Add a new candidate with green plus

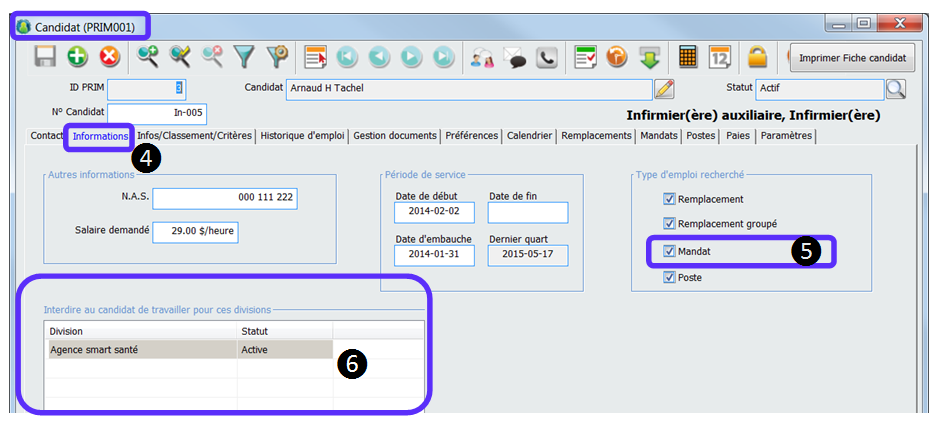[x=77, y=58]
